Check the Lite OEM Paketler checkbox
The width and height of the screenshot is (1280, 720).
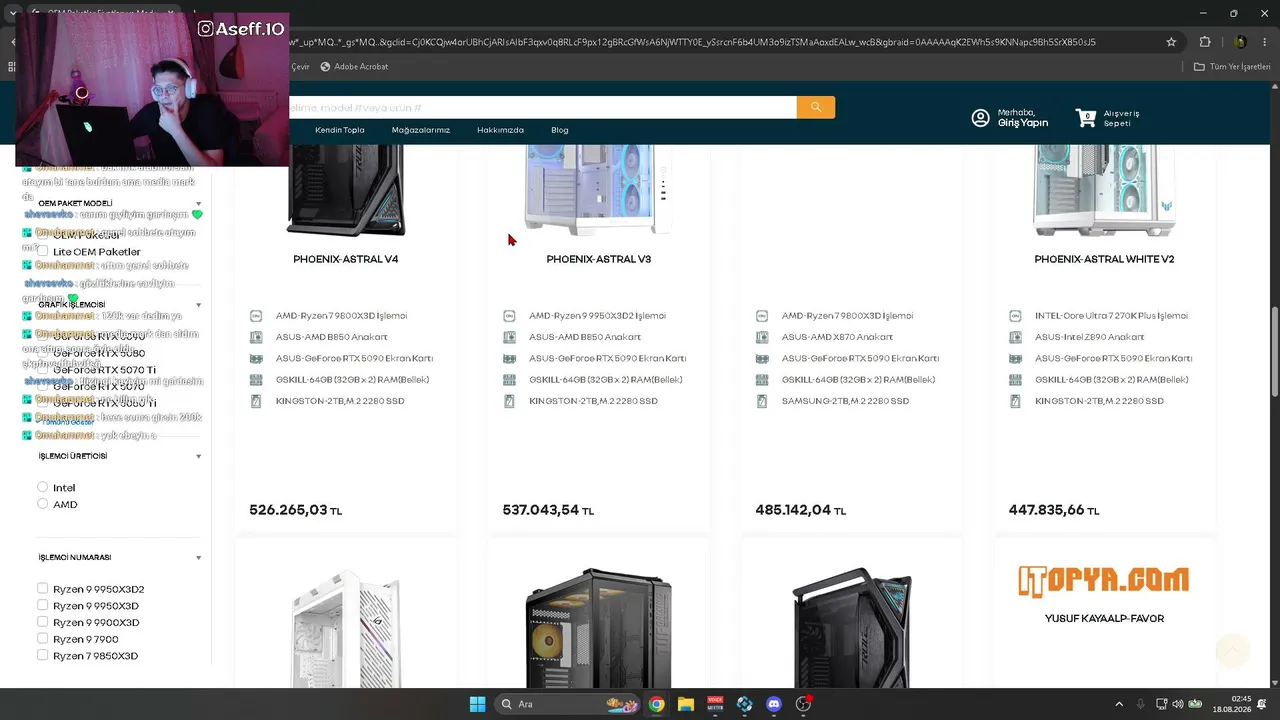[43, 251]
